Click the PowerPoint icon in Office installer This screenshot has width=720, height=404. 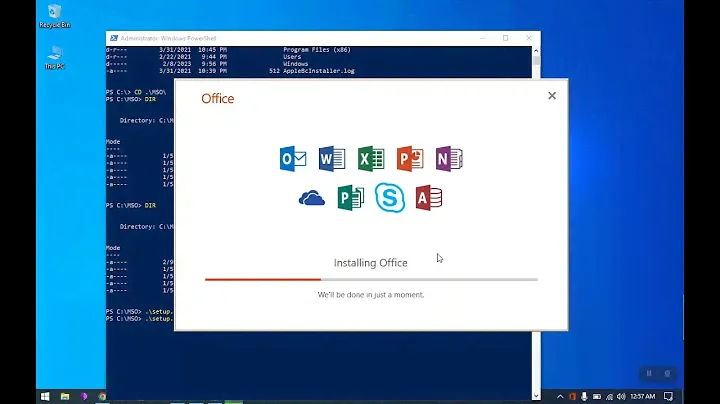click(410, 158)
